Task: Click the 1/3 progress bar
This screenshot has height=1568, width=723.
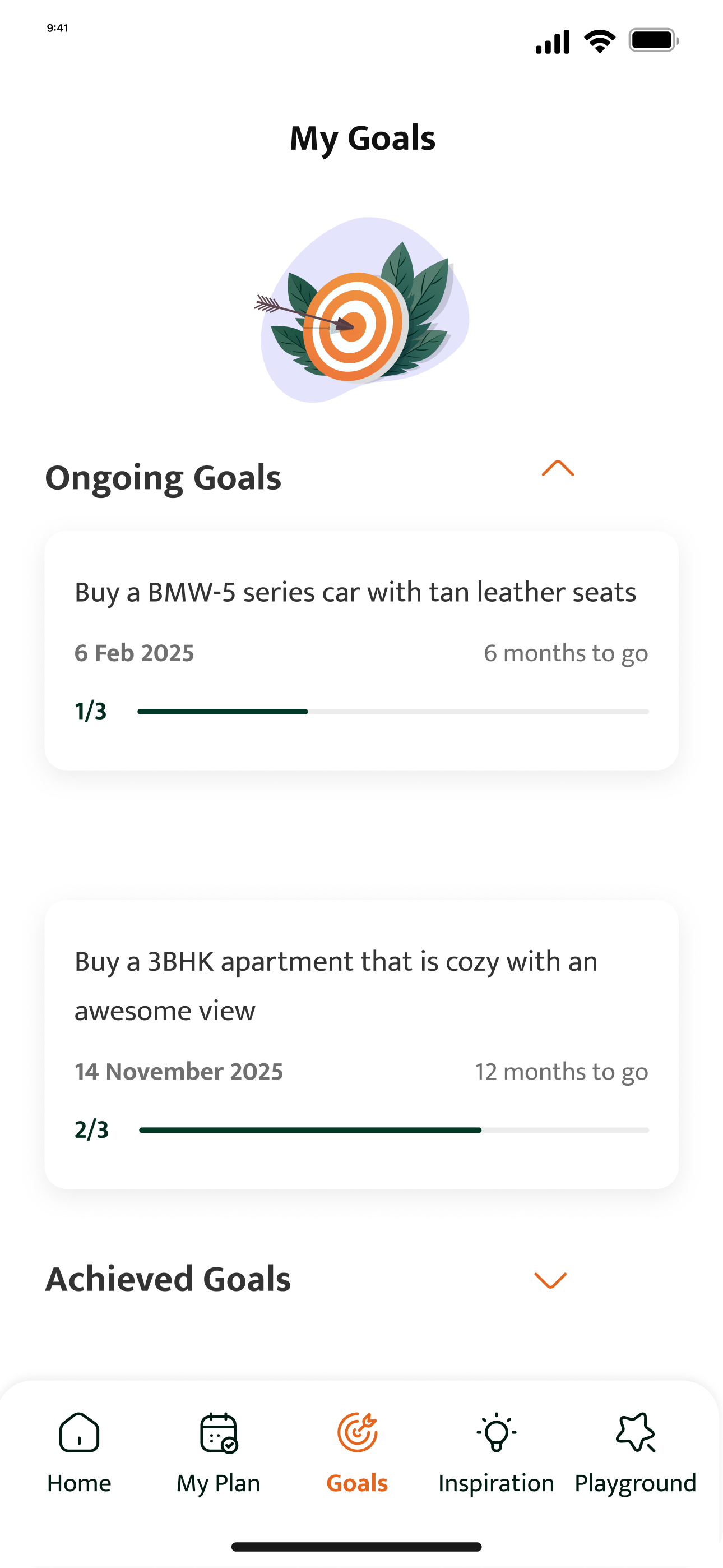Action: pyautogui.click(x=392, y=712)
